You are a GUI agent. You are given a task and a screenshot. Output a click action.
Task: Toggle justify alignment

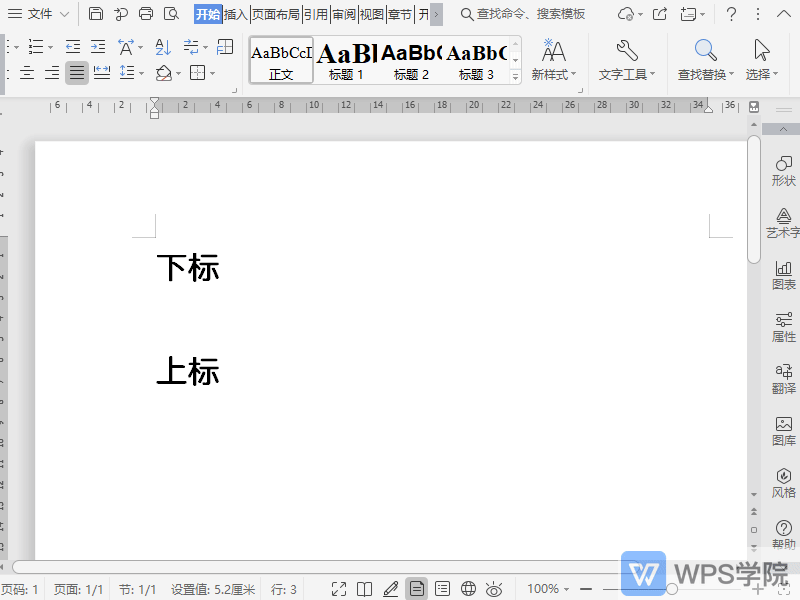click(76, 72)
